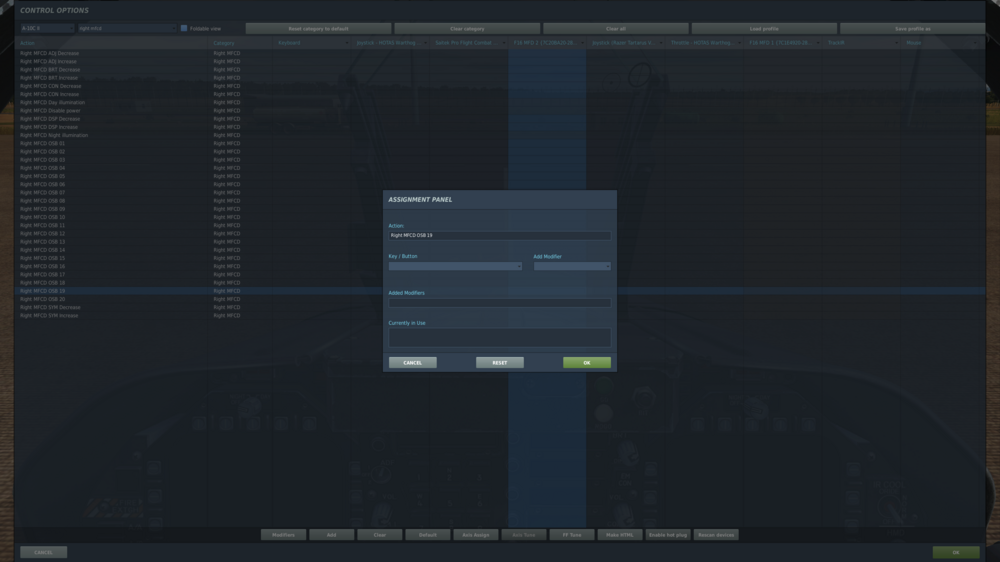
Task: Select 'Right MFCD OSB 18' row
Action: (500, 283)
